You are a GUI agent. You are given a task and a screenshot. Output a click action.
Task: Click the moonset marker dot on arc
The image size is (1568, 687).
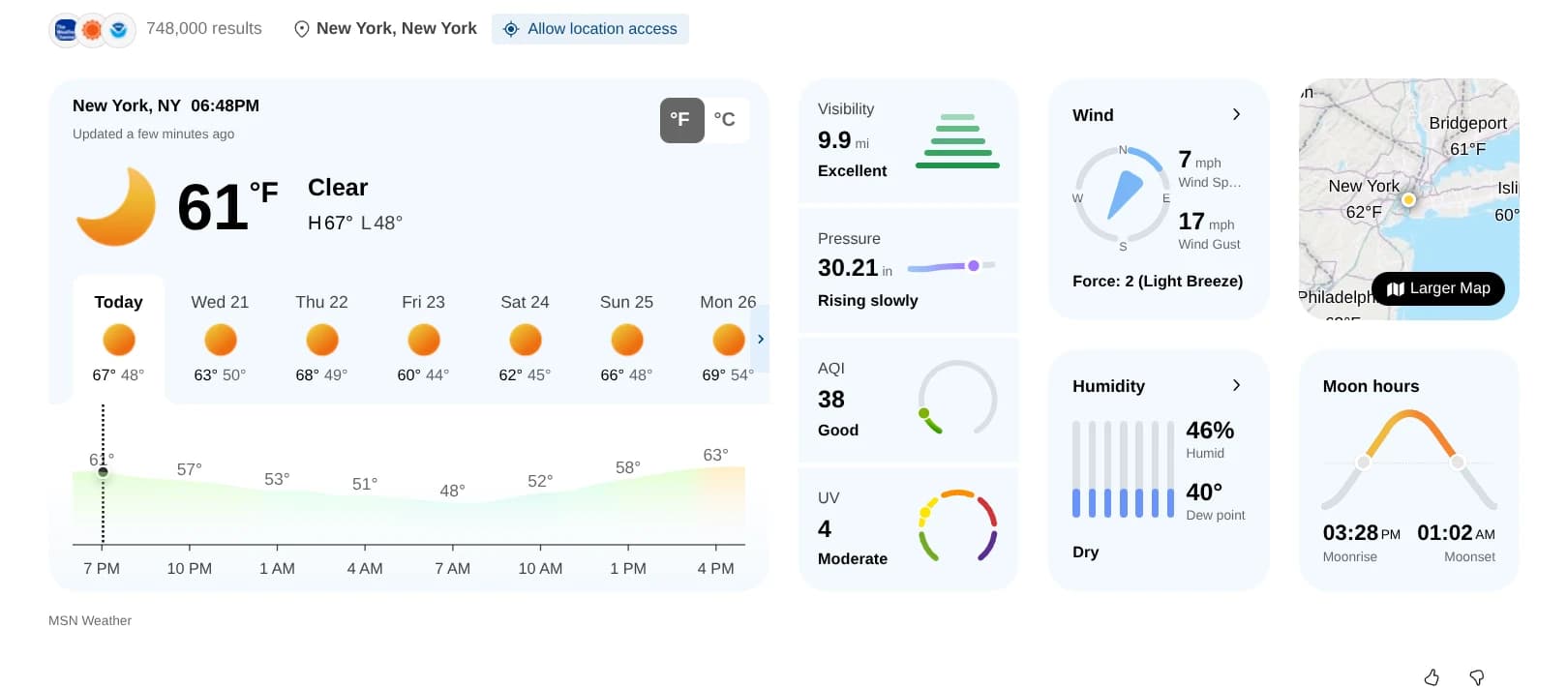point(1458,462)
